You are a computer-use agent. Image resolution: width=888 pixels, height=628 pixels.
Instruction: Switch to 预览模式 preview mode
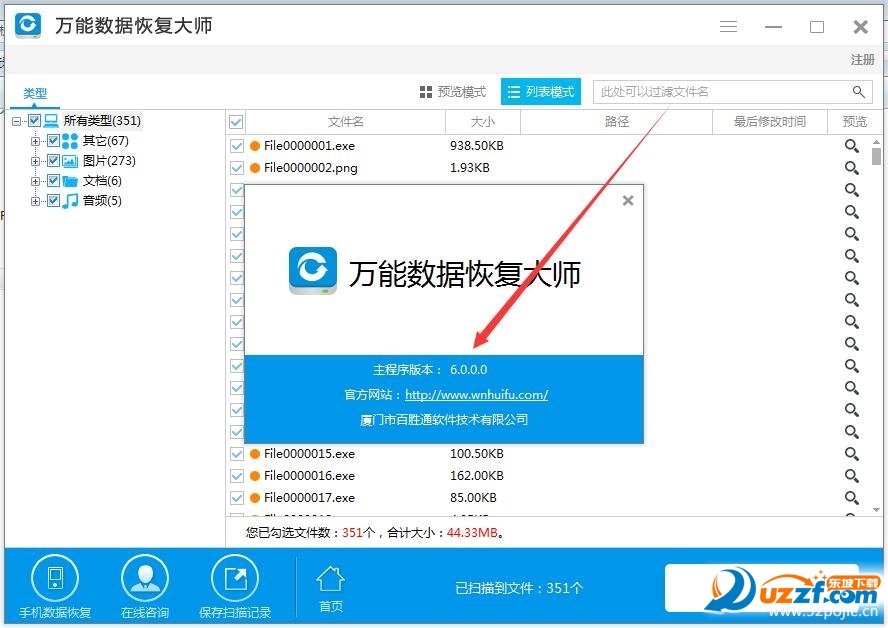pos(453,92)
